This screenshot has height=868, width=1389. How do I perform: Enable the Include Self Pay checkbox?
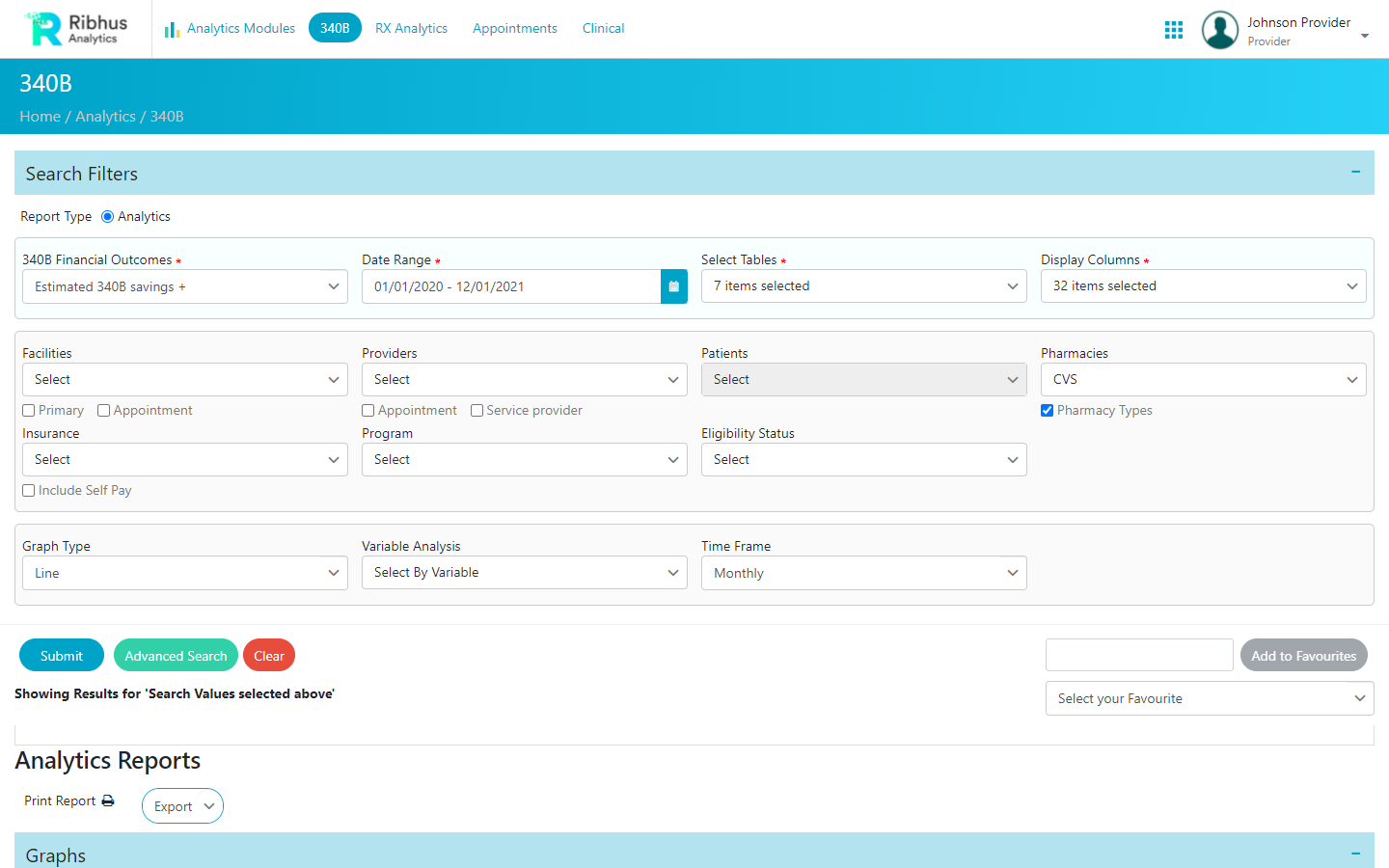click(x=29, y=491)
